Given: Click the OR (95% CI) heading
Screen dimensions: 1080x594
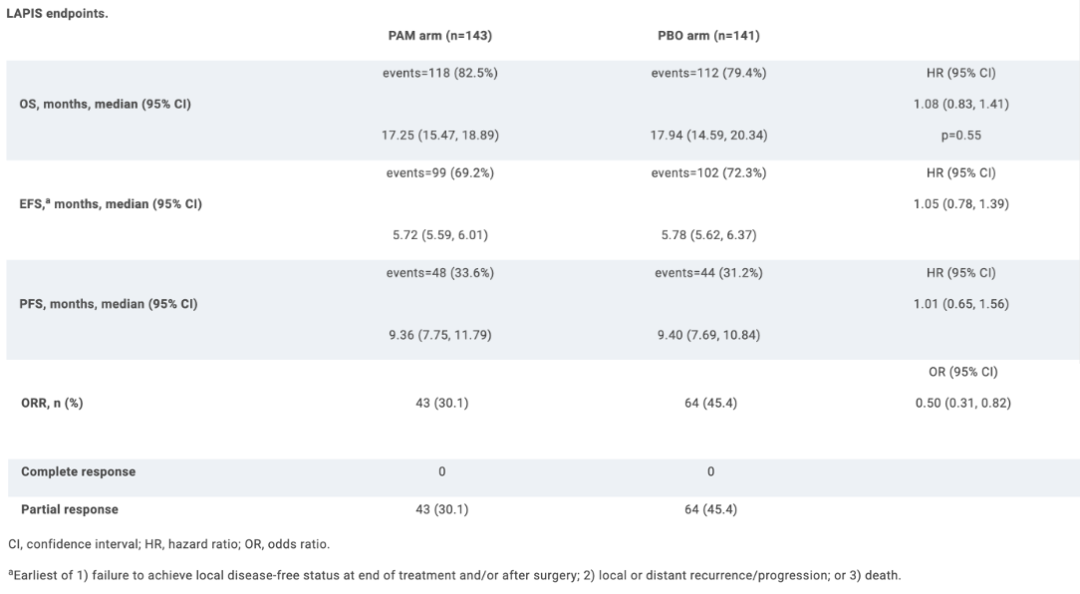Looking at the screenshot, I should click(963, 372).
